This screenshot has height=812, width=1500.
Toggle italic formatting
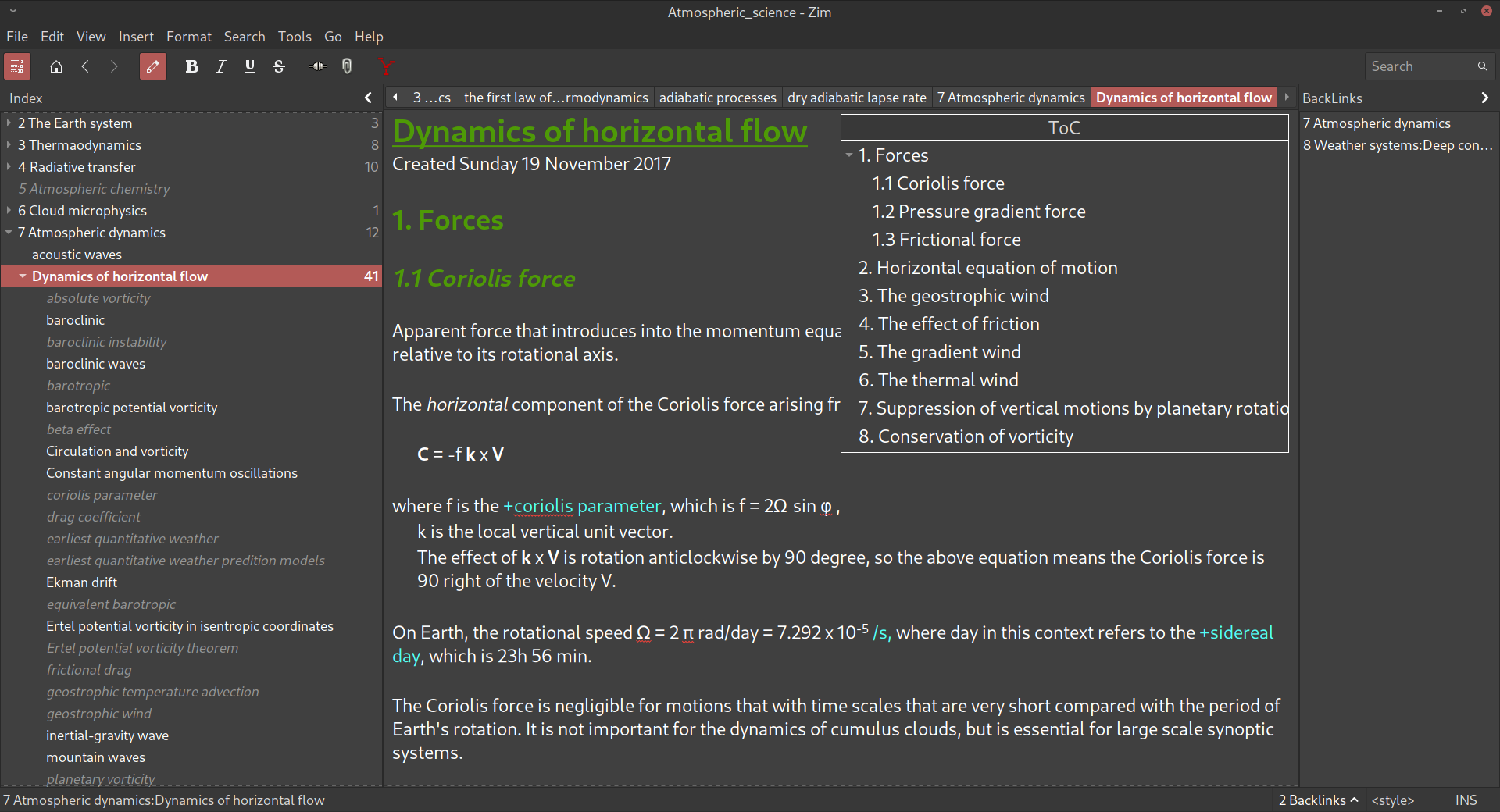click(220, 66)
